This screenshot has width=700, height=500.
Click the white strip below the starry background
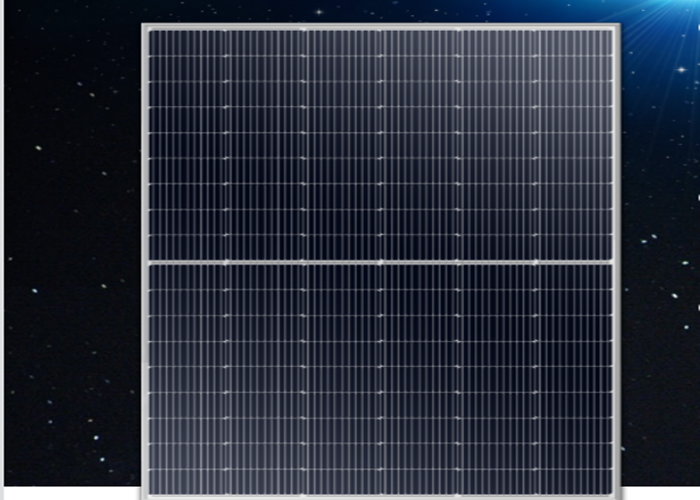pyautogui.click(x=70, y=493)
